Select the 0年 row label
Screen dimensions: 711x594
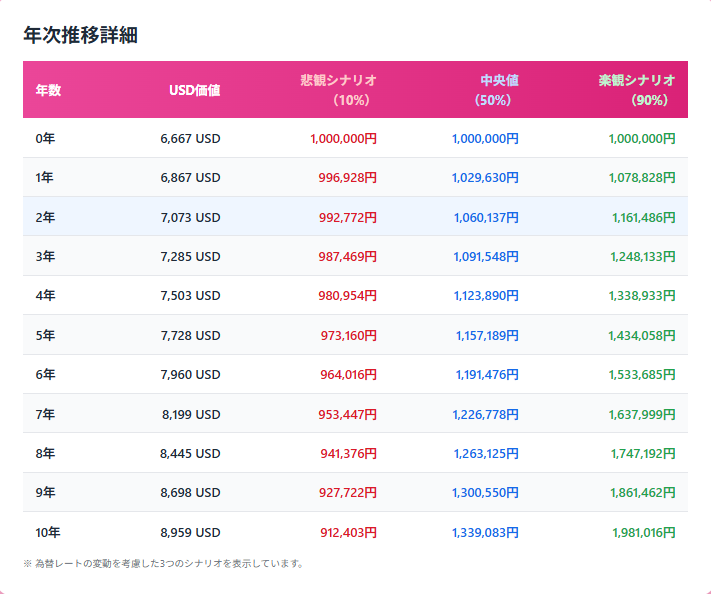click(45, 138)
